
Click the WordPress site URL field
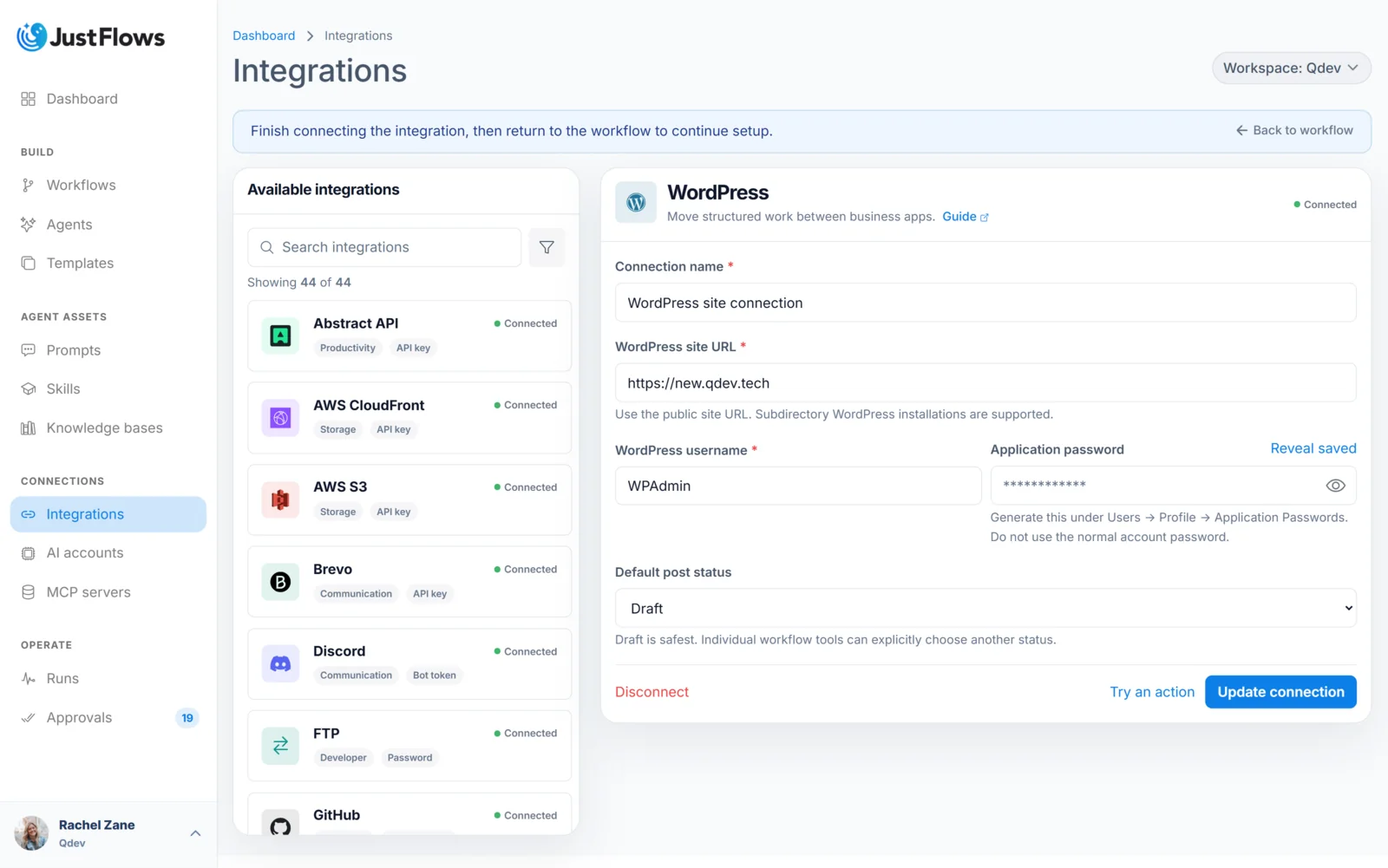[985, 382]
